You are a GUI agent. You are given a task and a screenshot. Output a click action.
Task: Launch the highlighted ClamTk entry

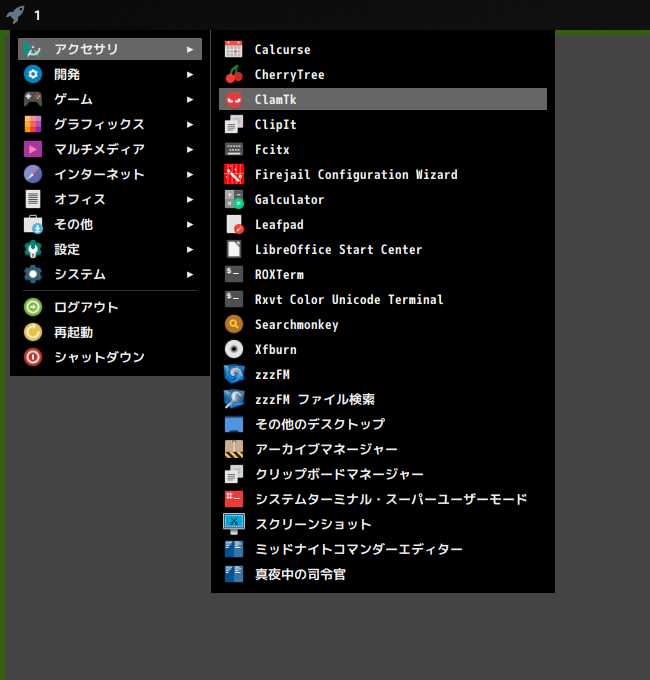pos(383,99)
